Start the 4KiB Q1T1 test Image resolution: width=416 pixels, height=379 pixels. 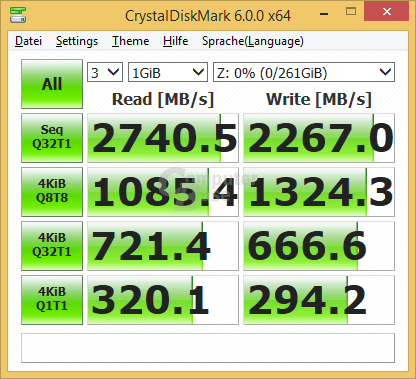[52, 300]
